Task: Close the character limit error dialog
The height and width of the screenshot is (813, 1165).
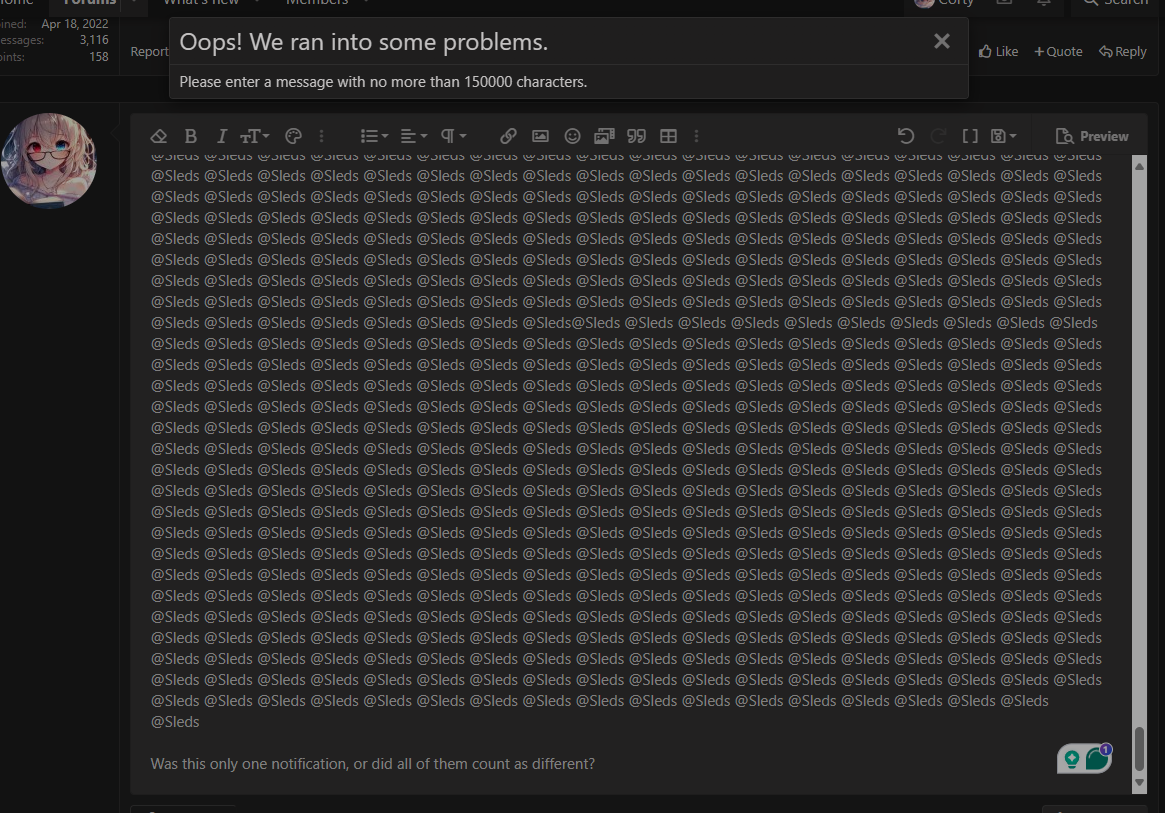Action: [941, 42]
